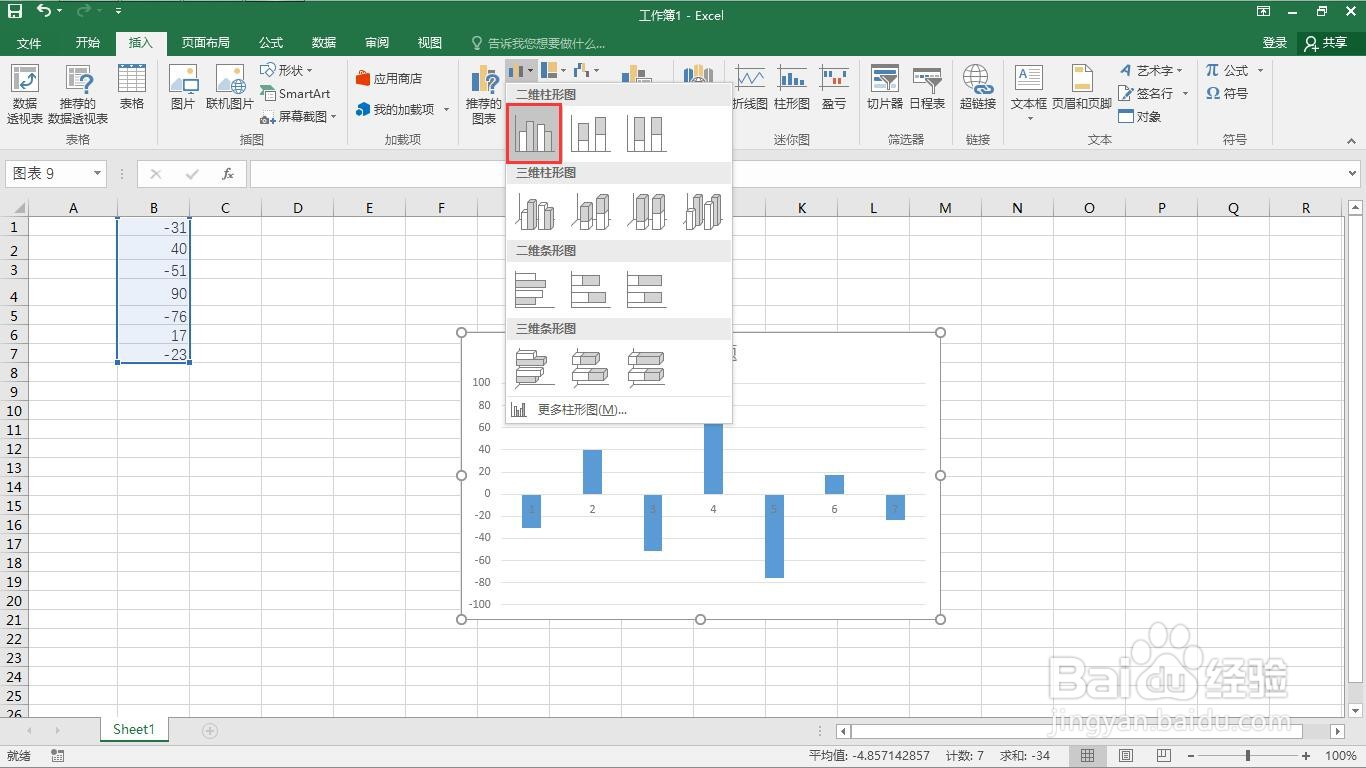
Task: Select the 3-D stacked bar chart
Action: point(590,367)
